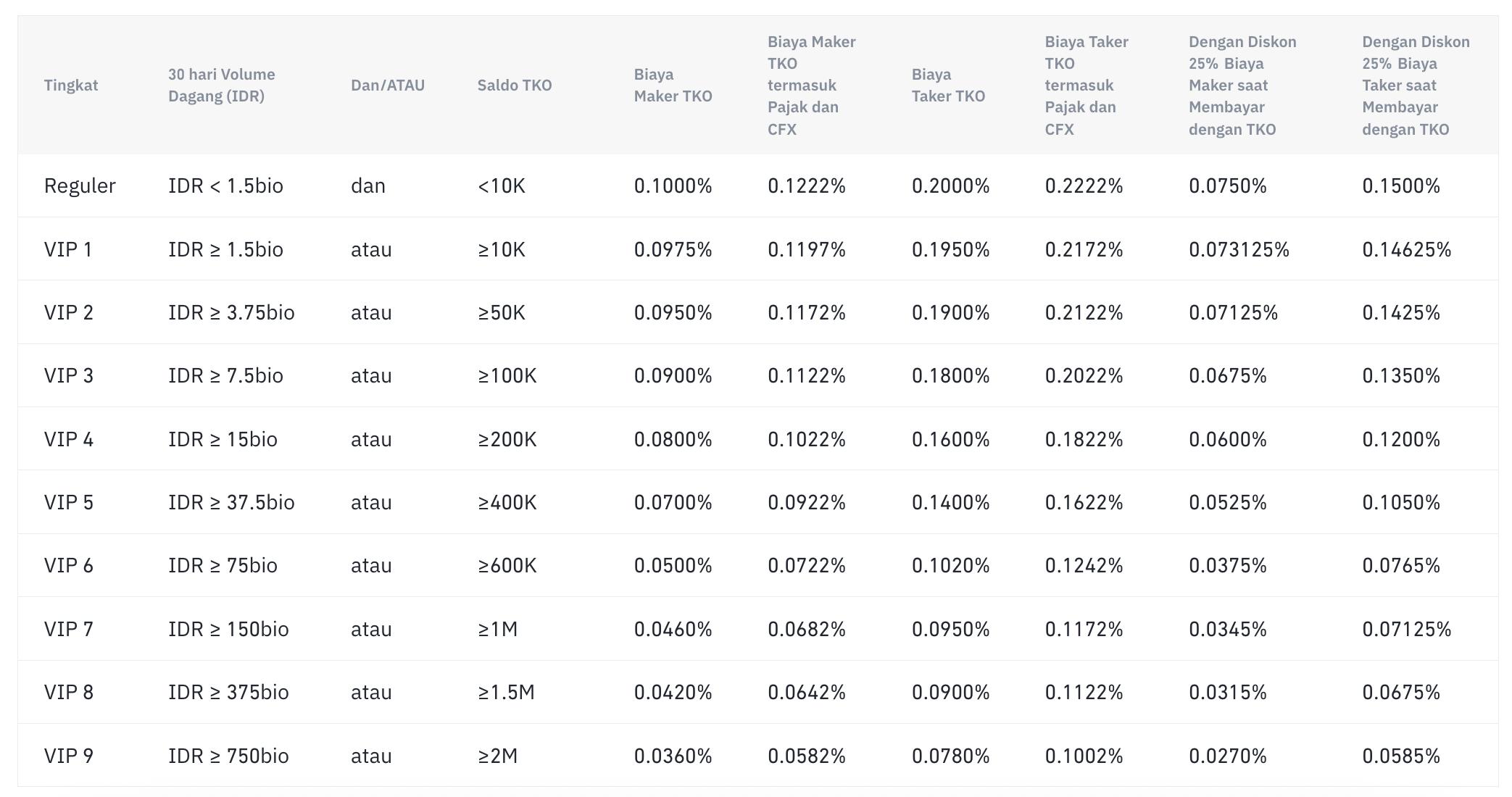1512x797 pixels.
Task: Click the ≥600K balance cell for VIP 6
Action: [x=507, y=565]
